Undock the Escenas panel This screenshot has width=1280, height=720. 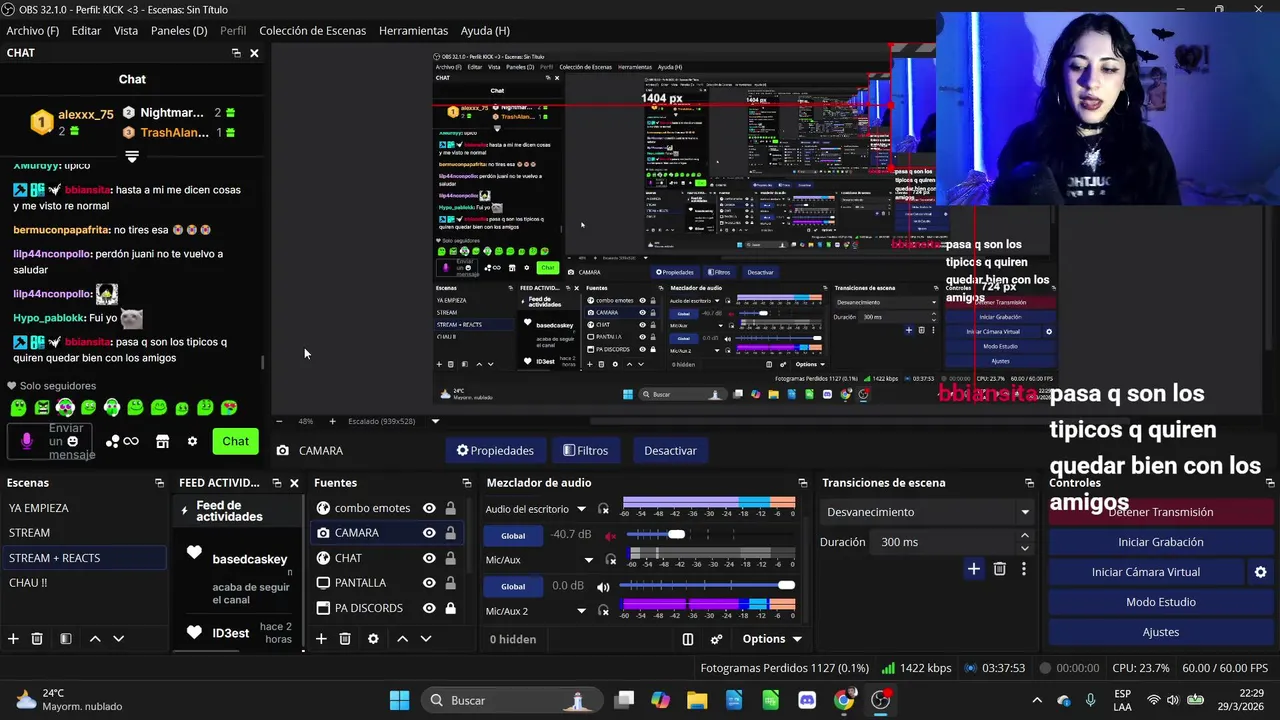click(x=159, y=483)
